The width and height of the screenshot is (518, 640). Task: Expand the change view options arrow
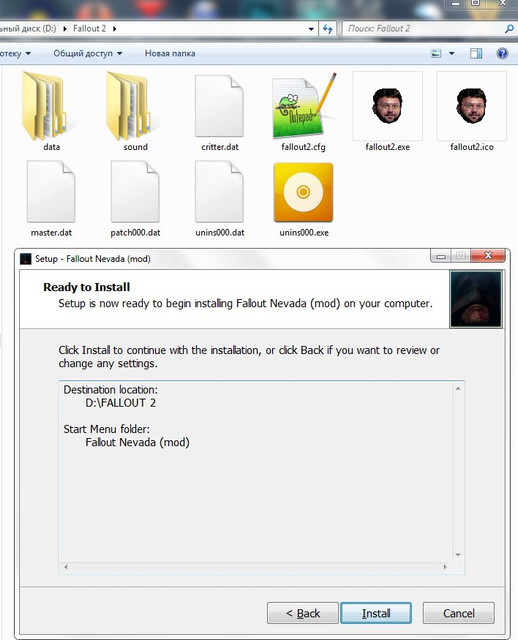[452, 53]
